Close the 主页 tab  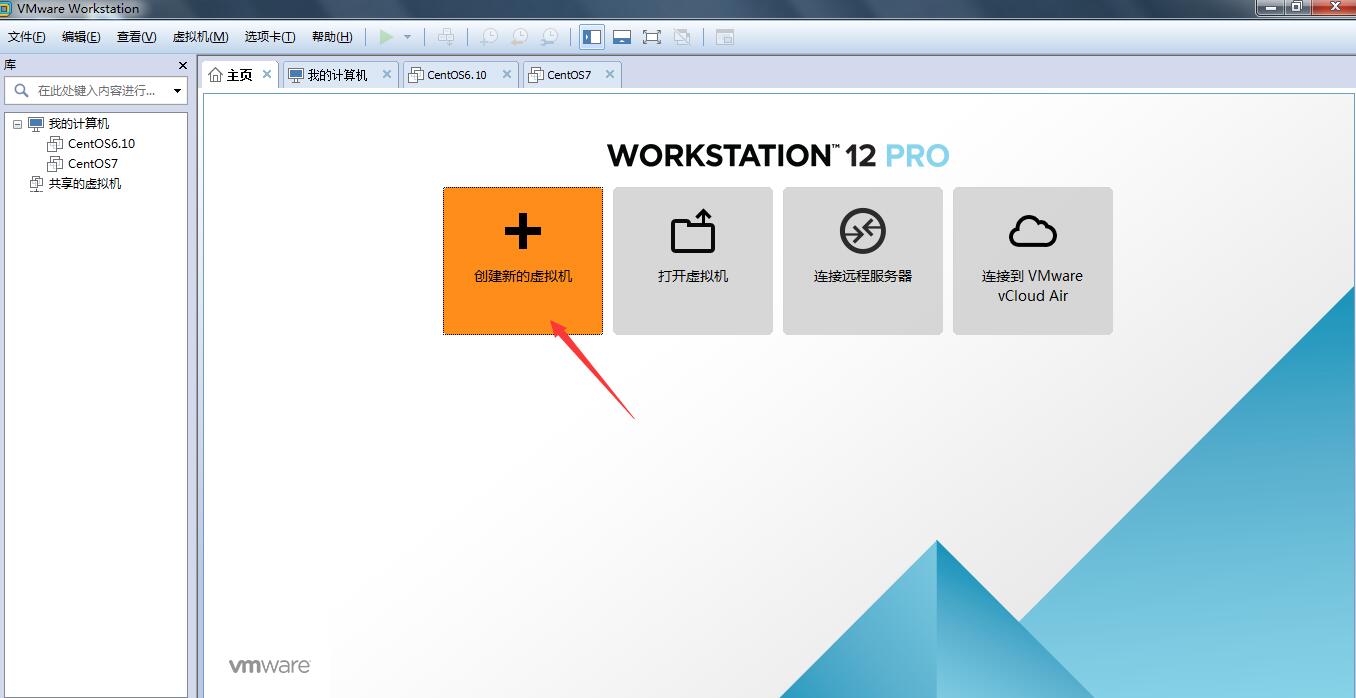267,74
